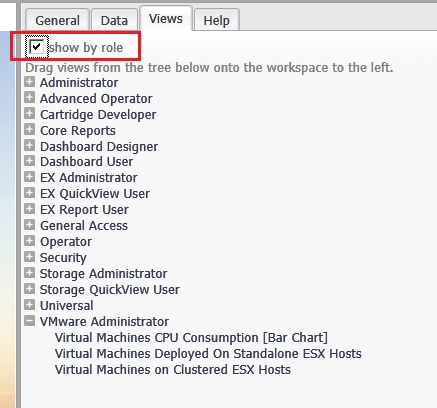Expand the Security role plus icon

click(29, 257)
